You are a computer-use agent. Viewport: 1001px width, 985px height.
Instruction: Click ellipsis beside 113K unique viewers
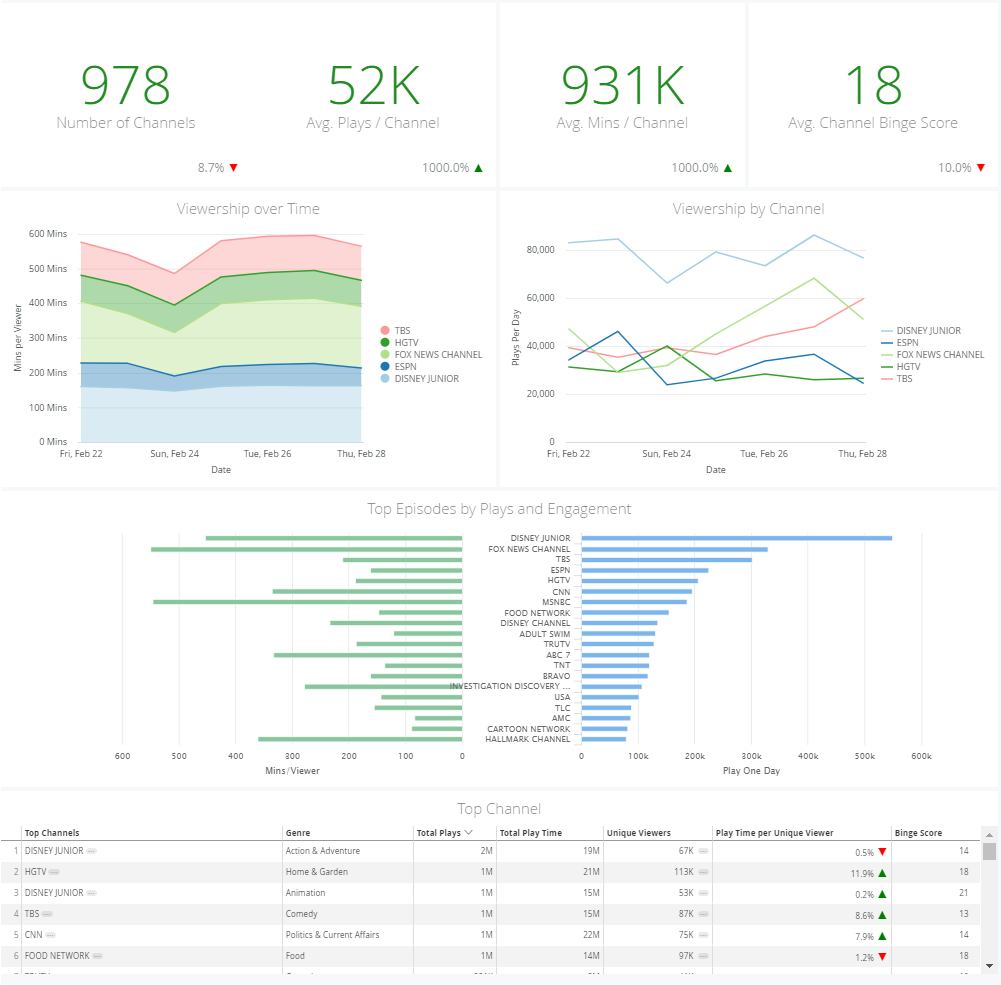click(x=704, y=872)
